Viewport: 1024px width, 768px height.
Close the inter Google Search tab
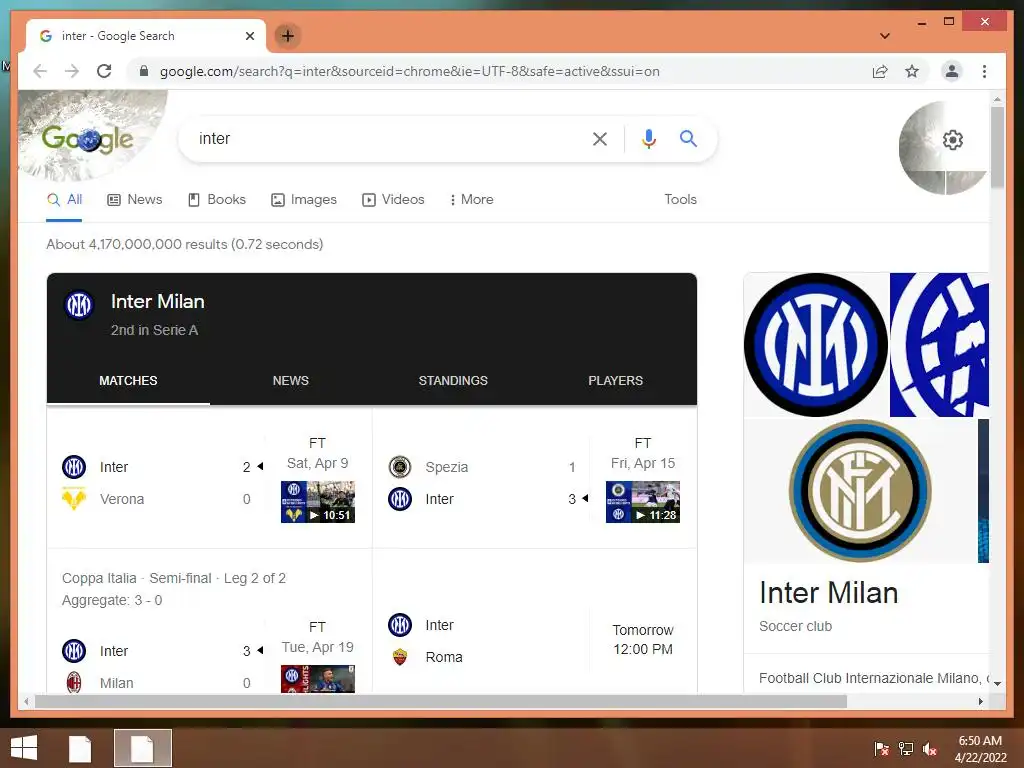click(249, 36)
